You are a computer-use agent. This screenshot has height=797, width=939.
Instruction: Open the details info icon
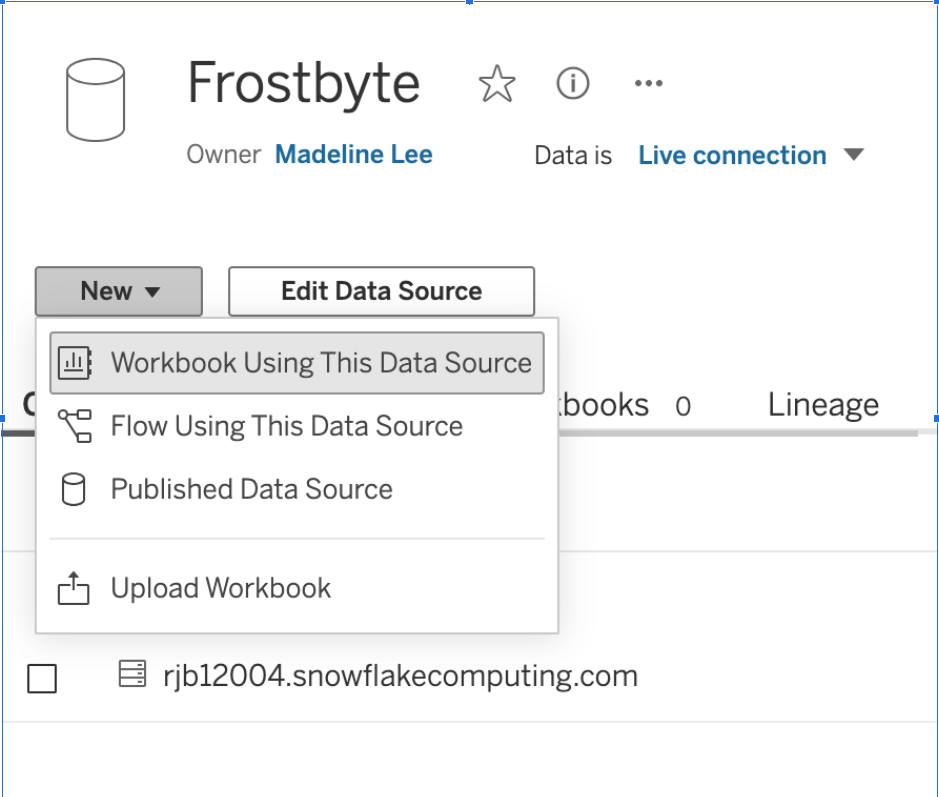pos(573,84)
